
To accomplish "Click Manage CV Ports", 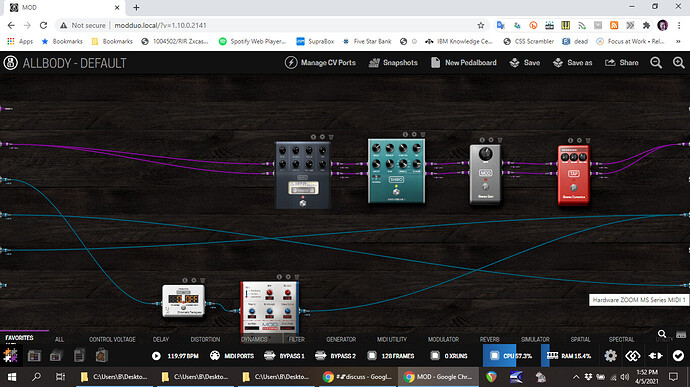I will (320, 63).
